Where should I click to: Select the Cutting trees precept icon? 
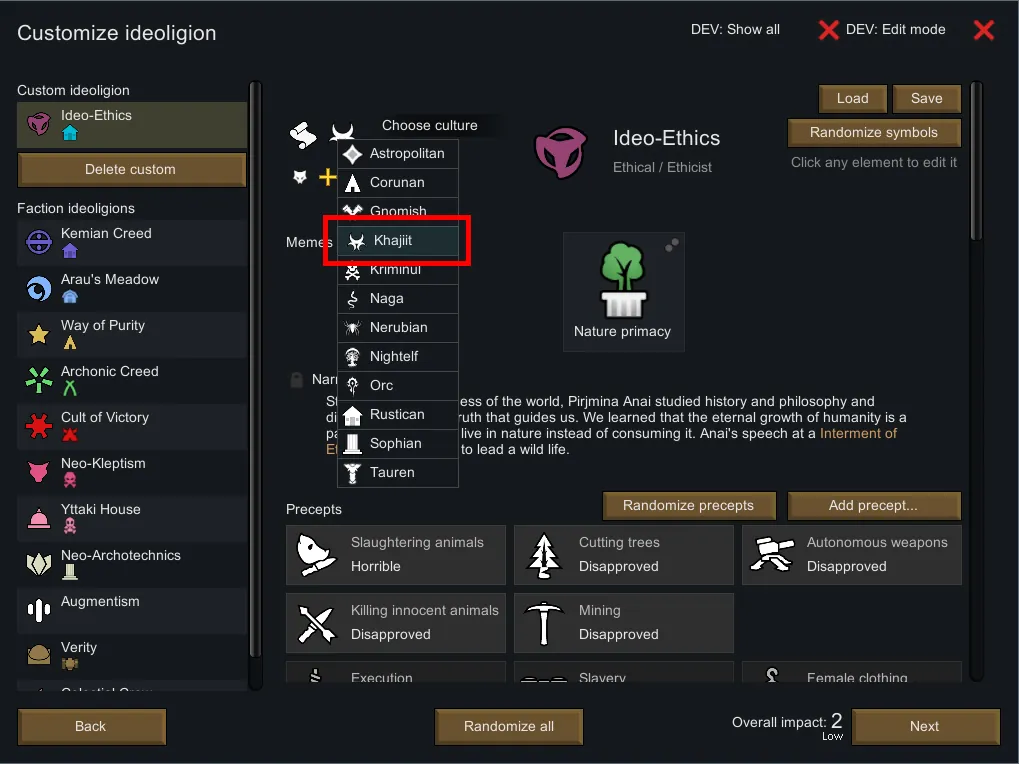click(543, 555)
